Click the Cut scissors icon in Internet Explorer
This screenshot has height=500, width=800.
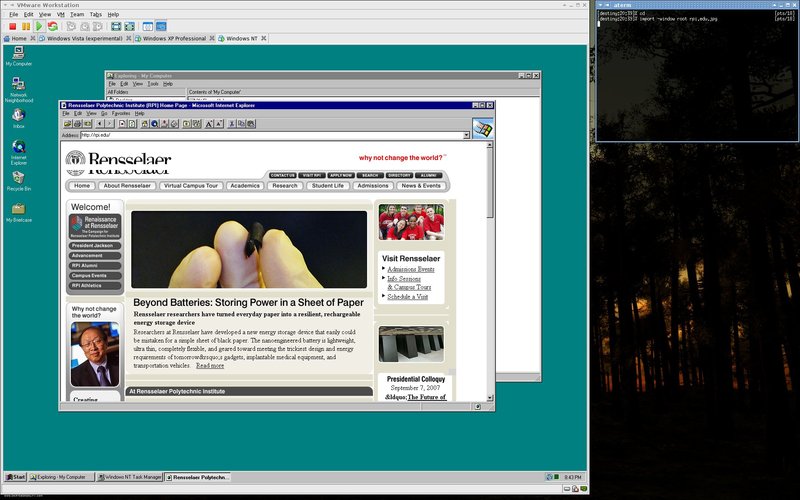[231, 123]
